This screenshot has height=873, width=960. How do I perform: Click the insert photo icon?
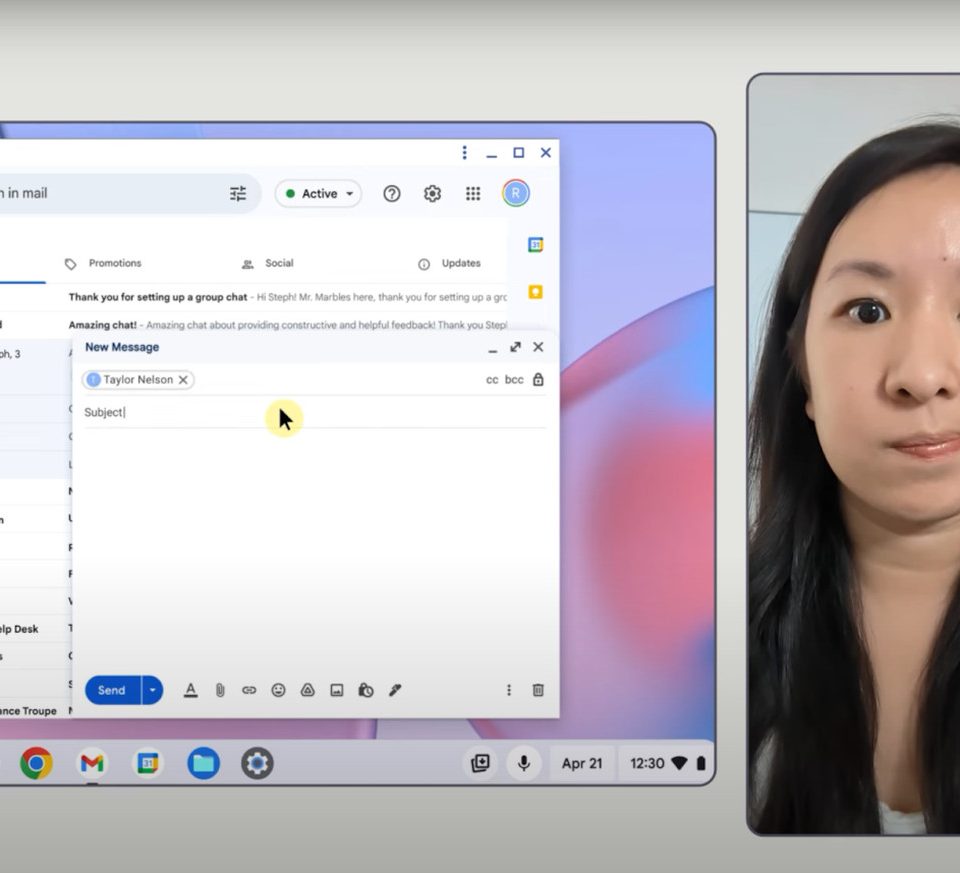pyautogui.click(x=337, y=690)
